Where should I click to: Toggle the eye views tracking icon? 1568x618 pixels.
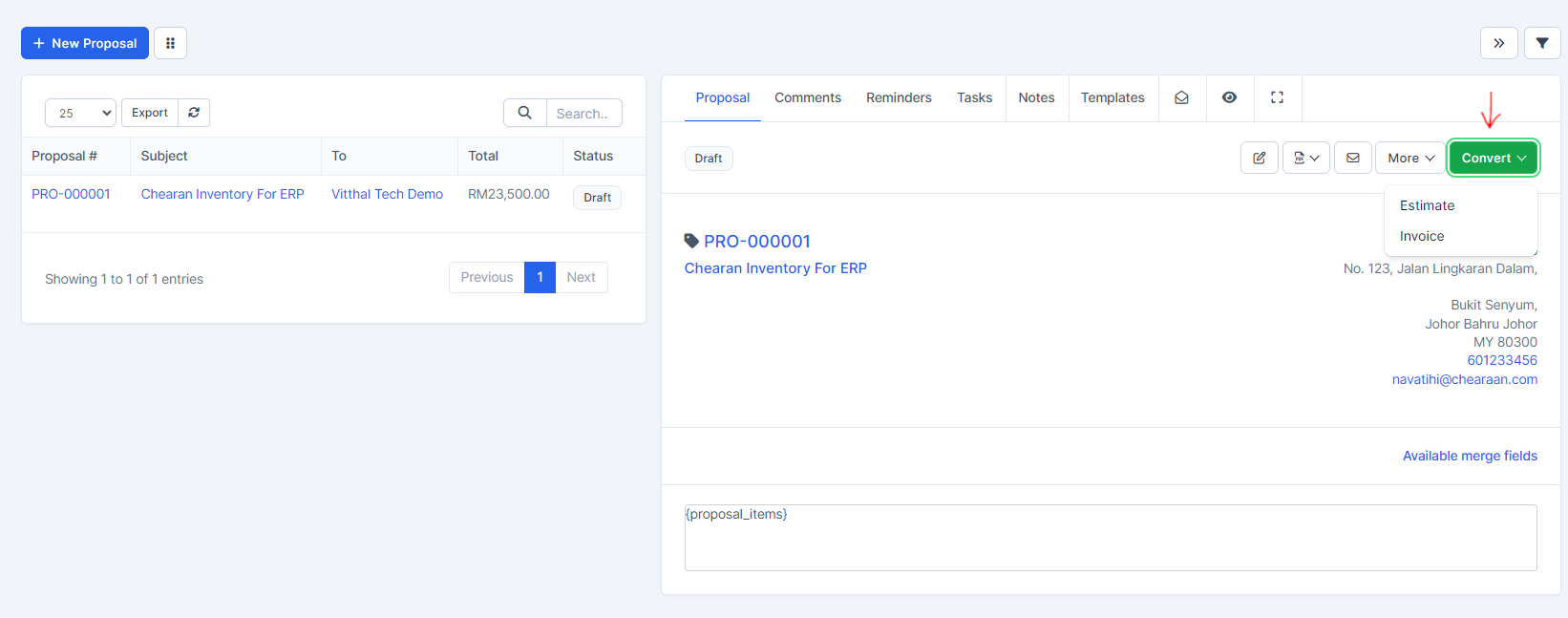click(x=1229, y=97)
